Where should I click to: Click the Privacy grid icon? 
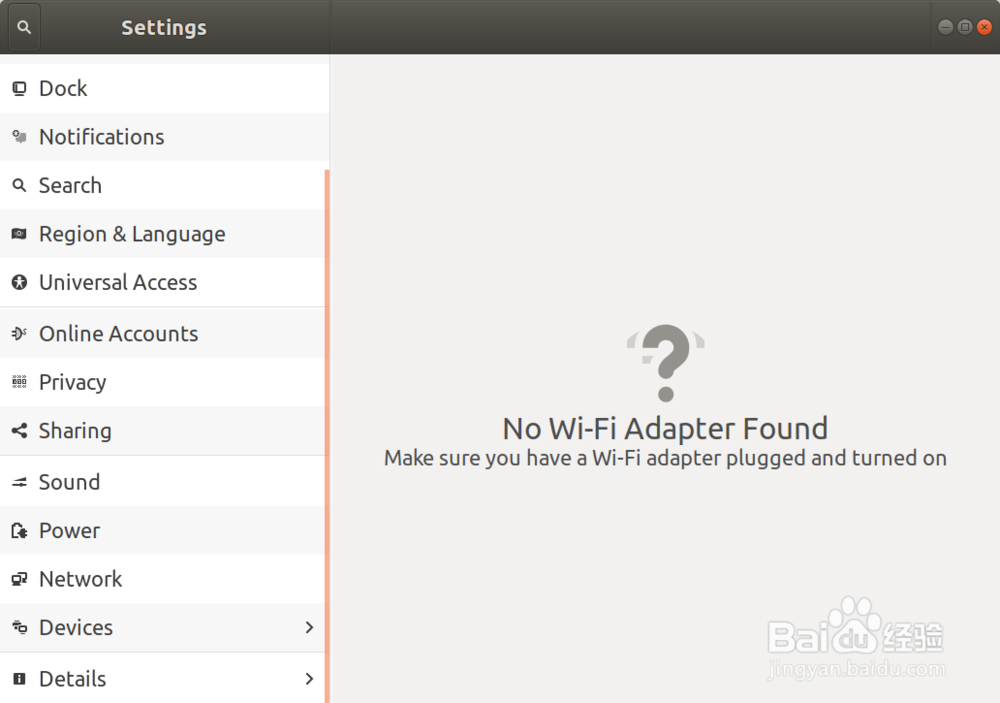[x=19, y=382]
